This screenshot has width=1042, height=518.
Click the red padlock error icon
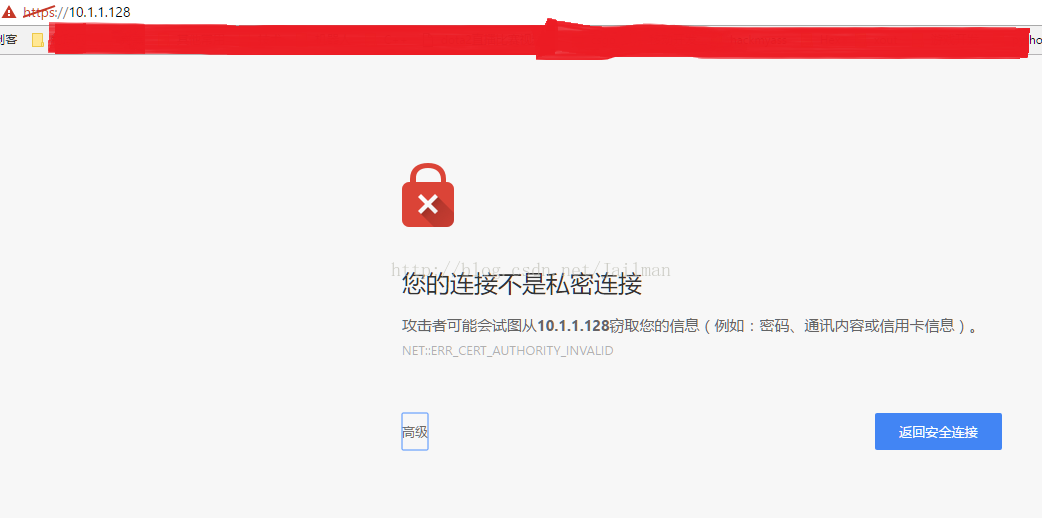[x=428, y=195]
